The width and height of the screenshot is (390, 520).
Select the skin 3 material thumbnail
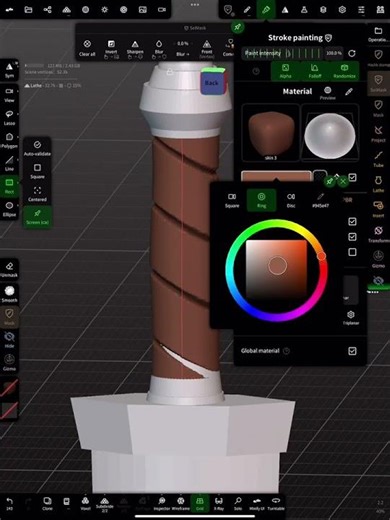(x=270, y=132)
